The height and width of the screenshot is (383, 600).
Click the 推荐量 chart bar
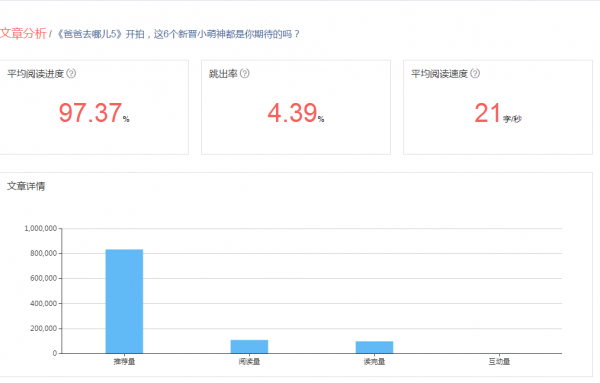coord(124,302)
